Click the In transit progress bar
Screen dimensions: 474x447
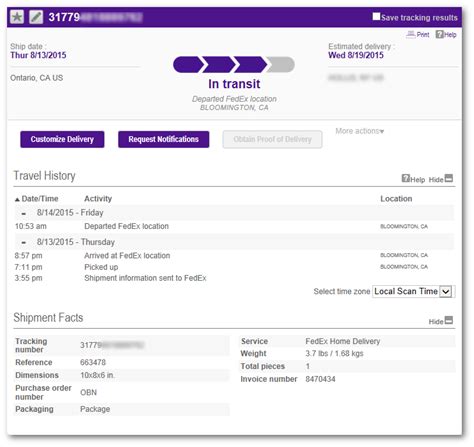[x=234, y=64]
